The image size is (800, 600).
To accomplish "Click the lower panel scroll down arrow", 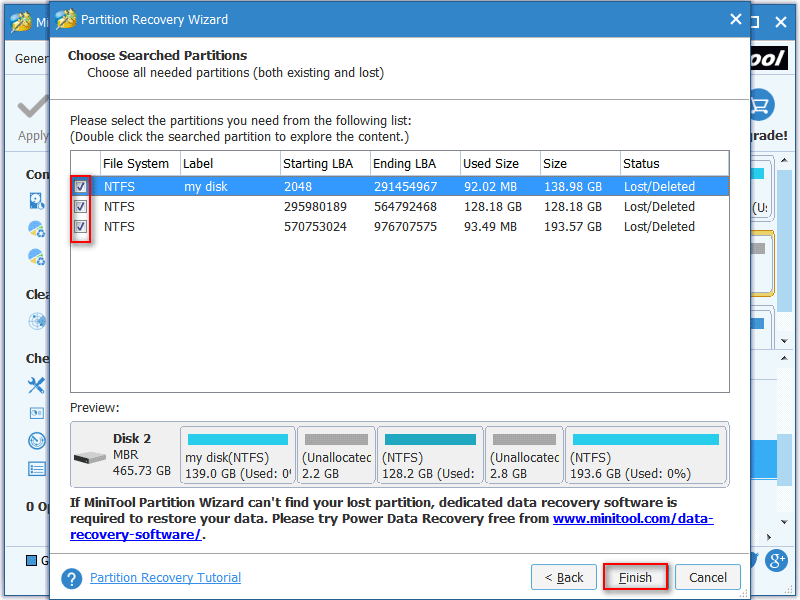I will tap(784, 521).
